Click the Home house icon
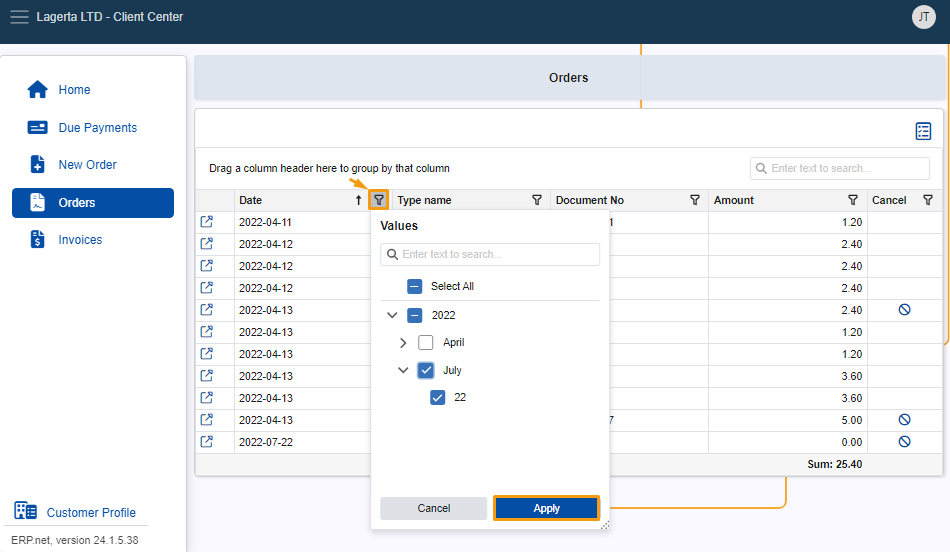 pyautogui.click(x=38, y=89)
